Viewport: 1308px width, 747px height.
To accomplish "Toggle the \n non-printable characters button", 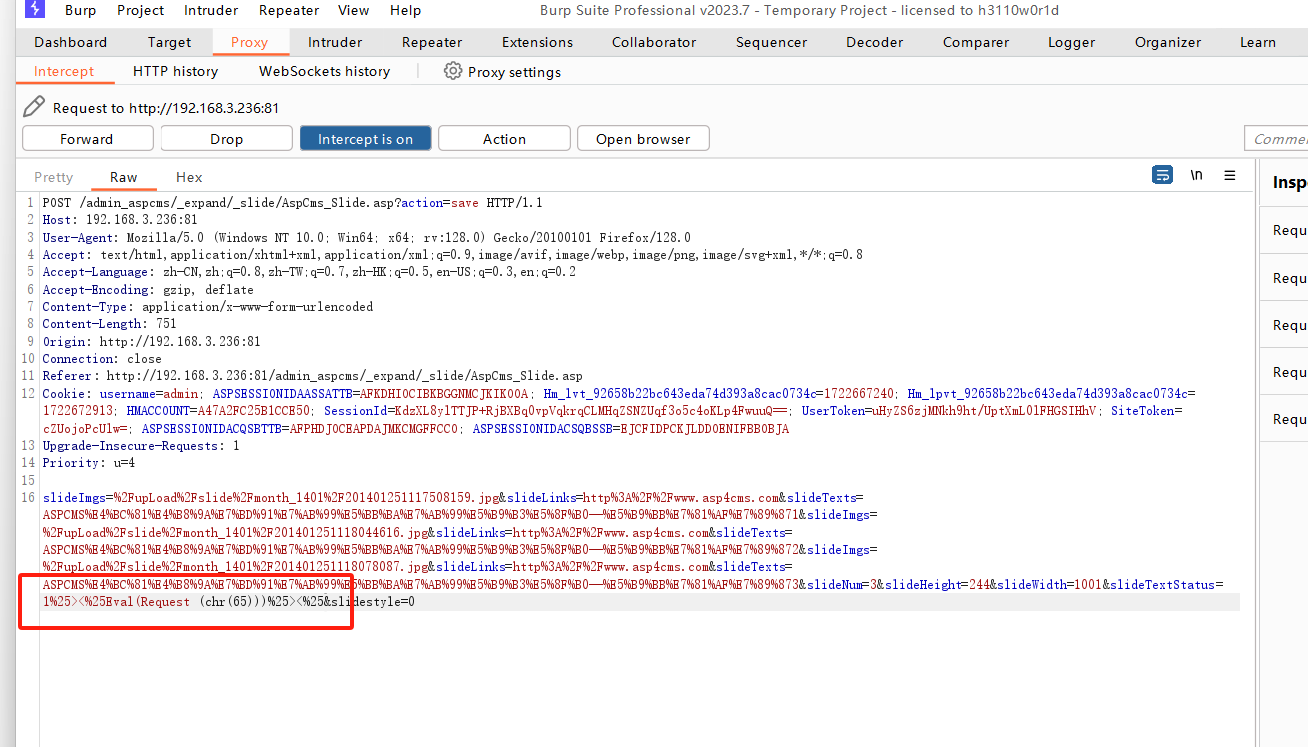I will coord(1196,175).
